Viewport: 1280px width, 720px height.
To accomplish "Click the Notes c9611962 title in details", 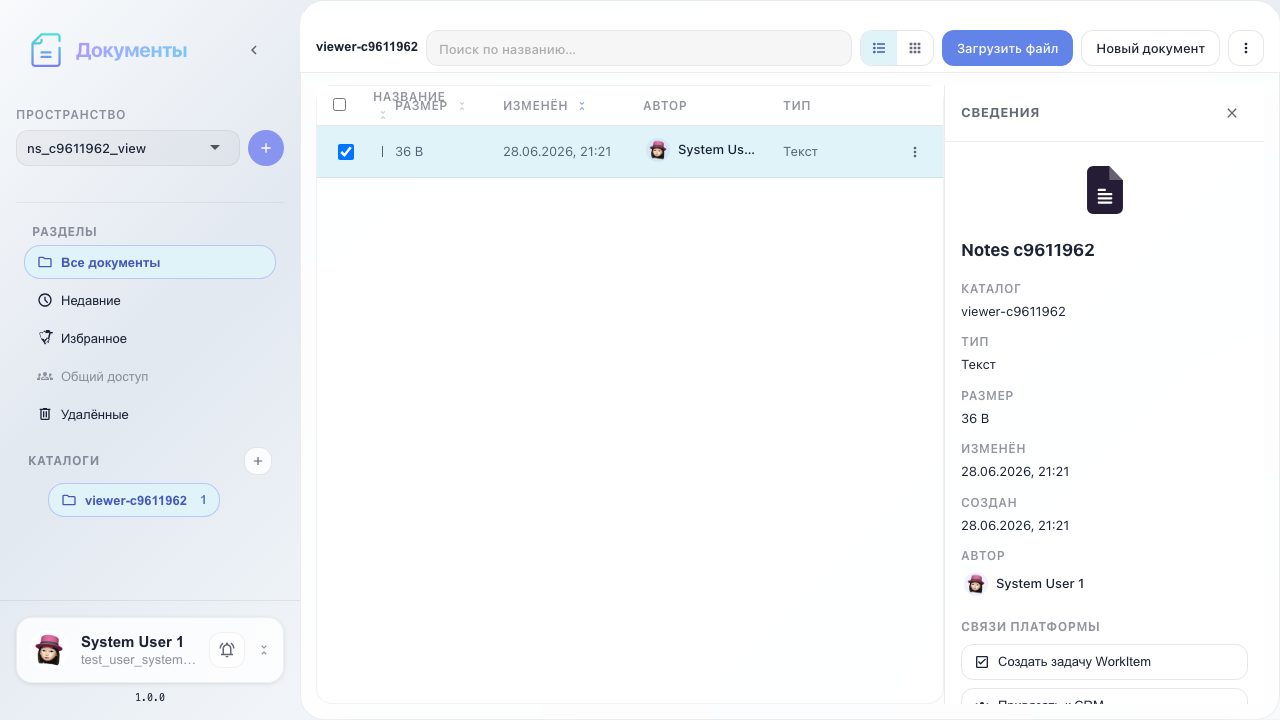I will 1028,250.
